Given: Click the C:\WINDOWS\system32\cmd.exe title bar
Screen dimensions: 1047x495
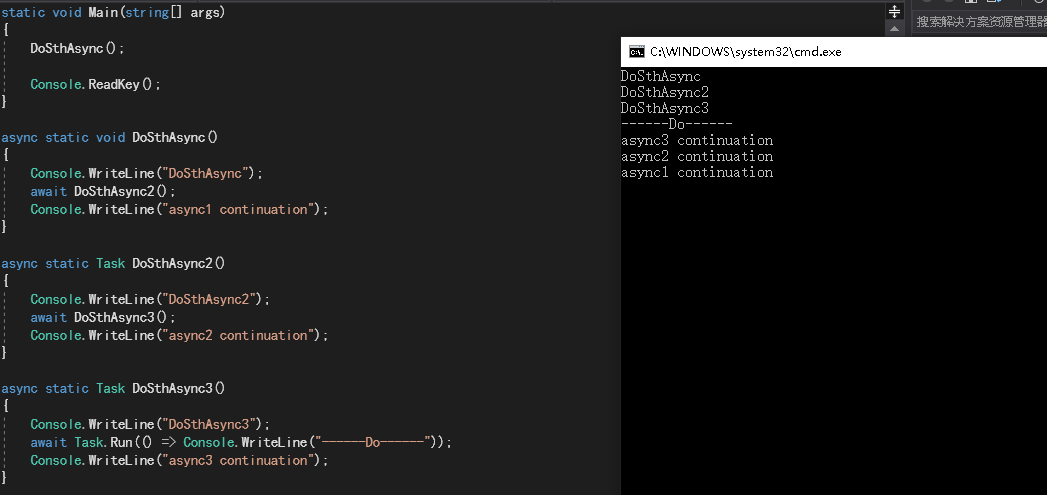Looking at the screenshot, I should pyautogui.click(x=834, y=51).
